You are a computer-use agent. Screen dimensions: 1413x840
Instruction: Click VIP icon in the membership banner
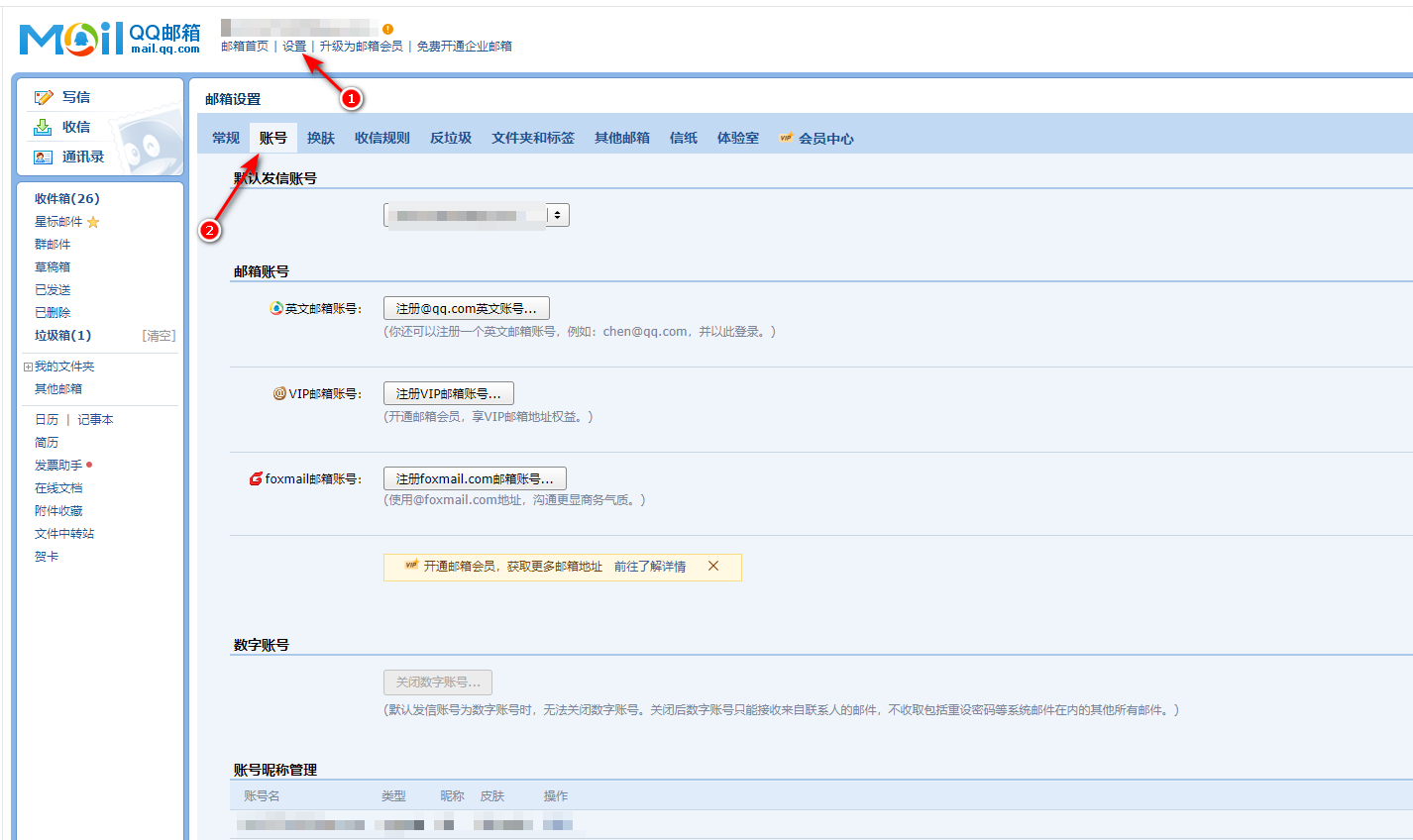pyautogui.click(x=411, y=566)
